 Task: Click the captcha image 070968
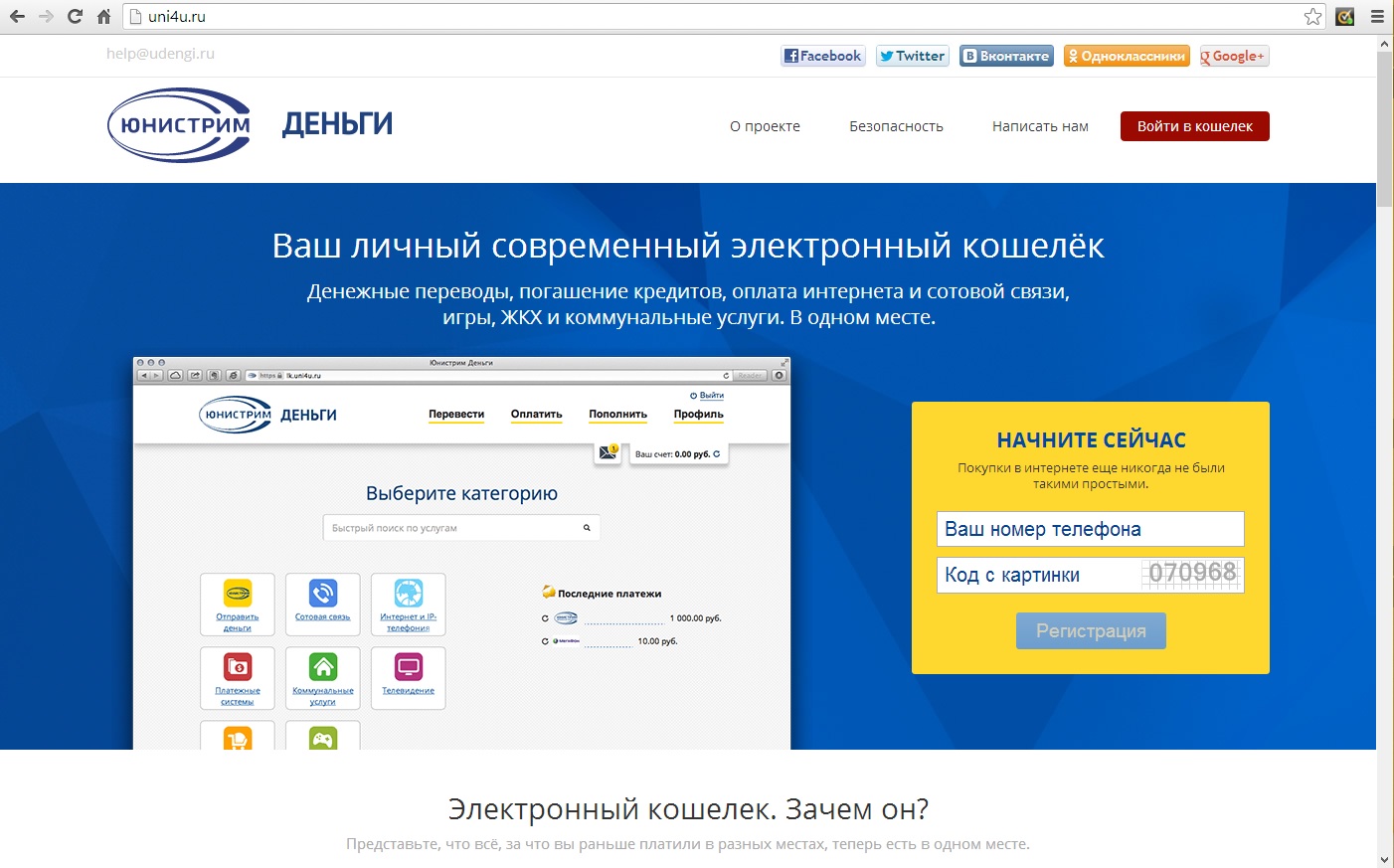(1192, 573)
